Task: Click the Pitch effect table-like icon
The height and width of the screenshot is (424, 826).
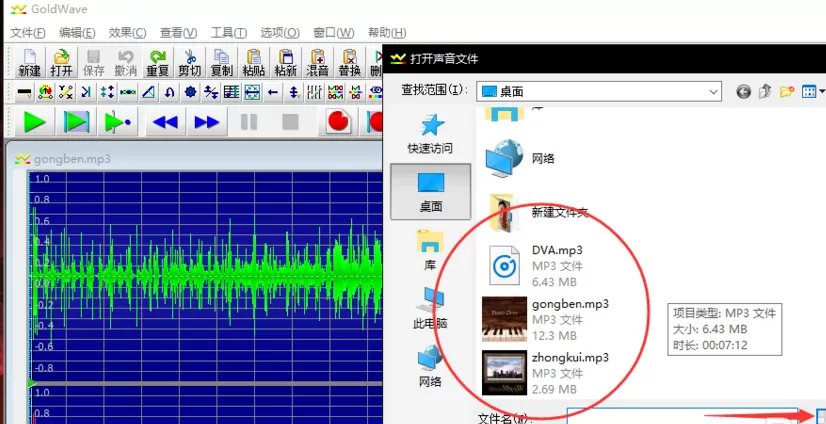Action: 231,93
